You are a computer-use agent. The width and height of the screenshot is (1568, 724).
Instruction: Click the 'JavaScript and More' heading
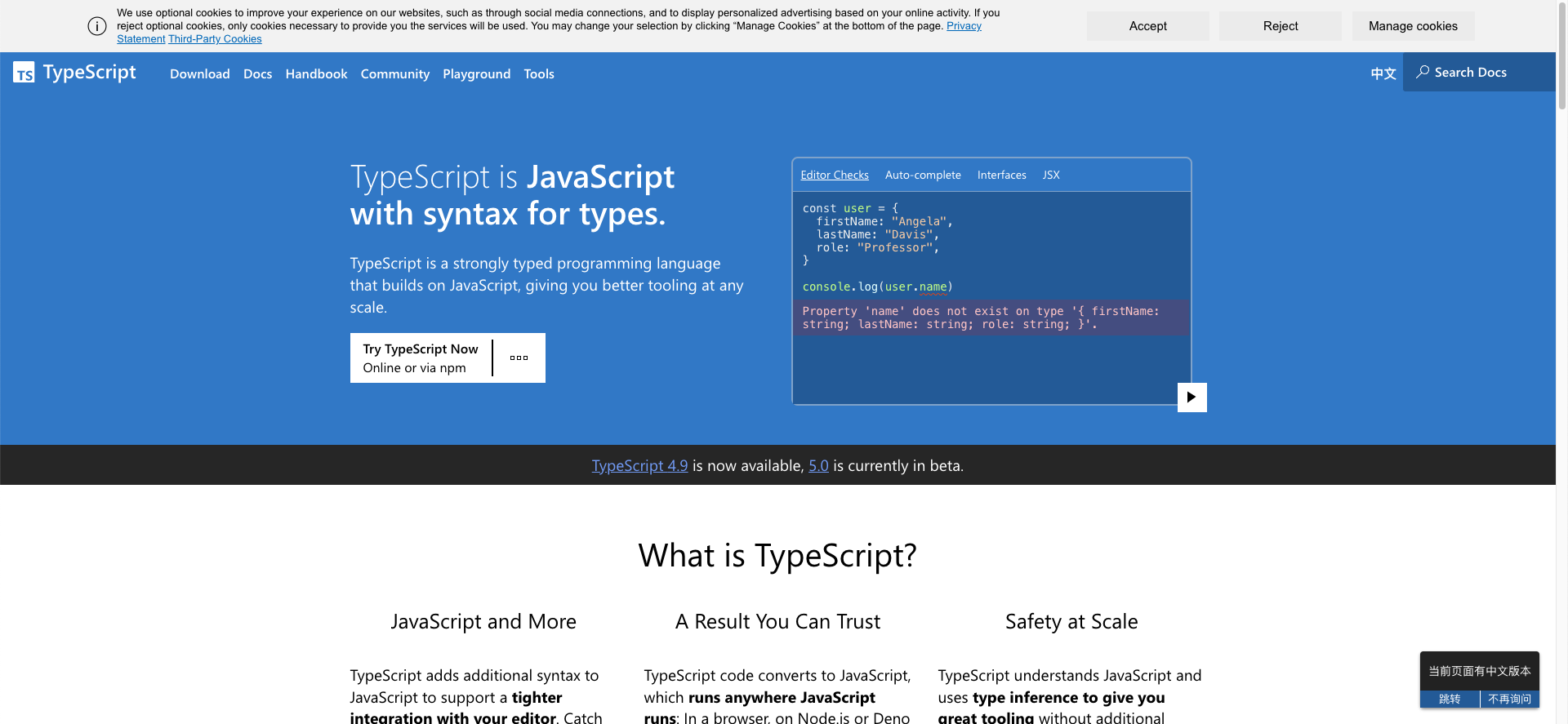[x=483, y=622]
